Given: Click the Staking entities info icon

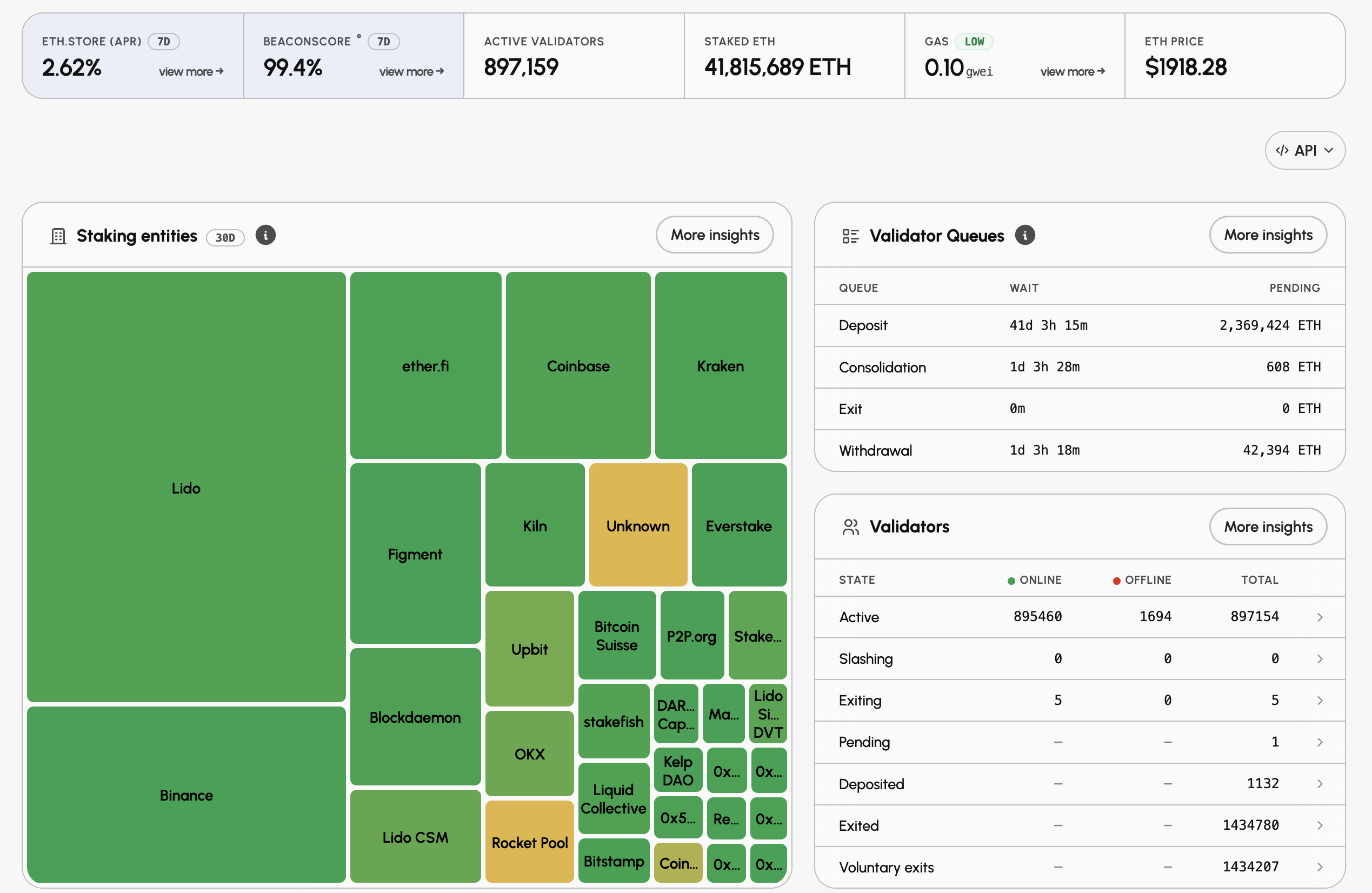Looking at the screenshot, I should coord(265,235).
